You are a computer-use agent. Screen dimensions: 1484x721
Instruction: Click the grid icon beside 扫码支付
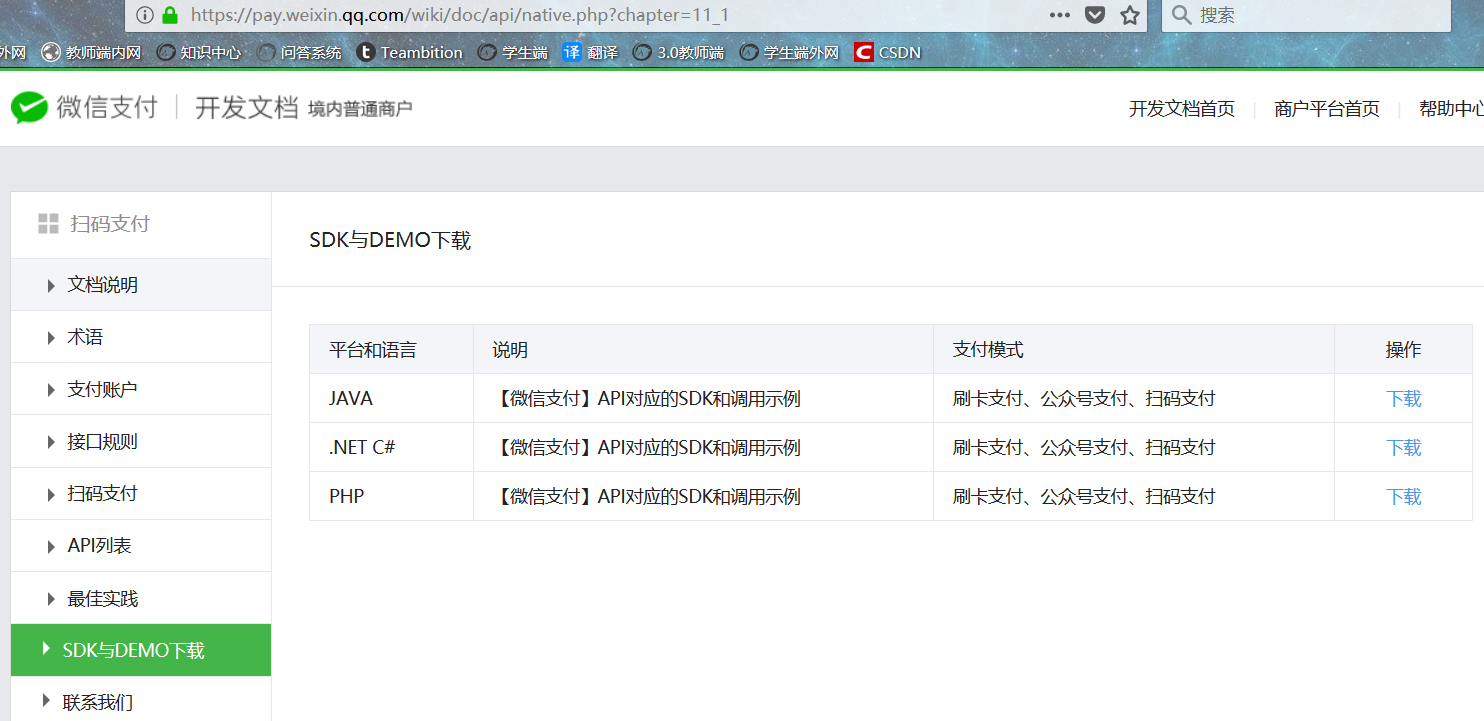click(x=48, y=223)
